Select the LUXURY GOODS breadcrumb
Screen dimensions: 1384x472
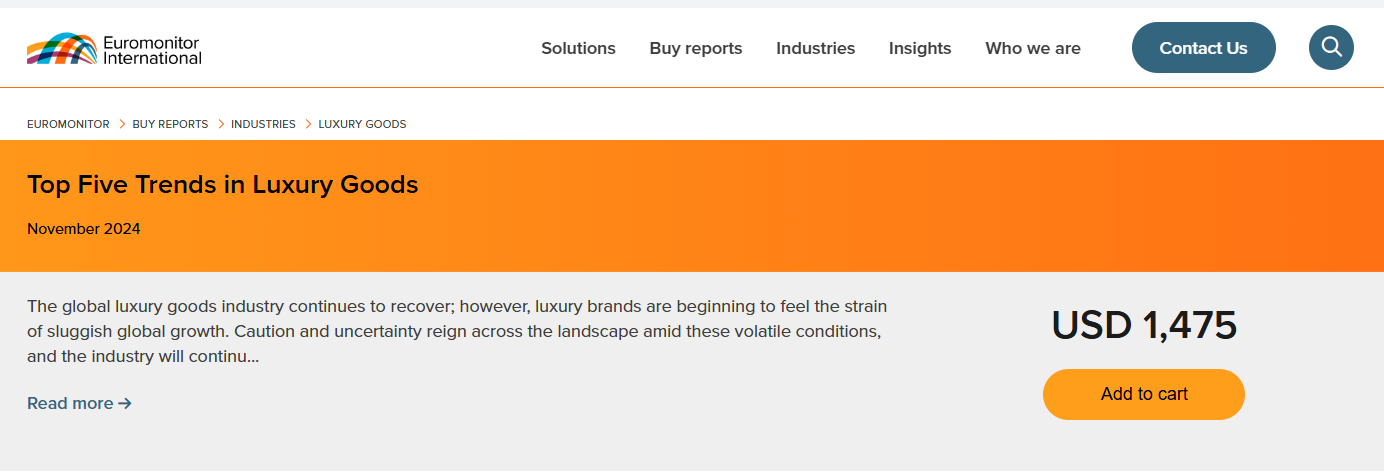pos(362,124)
